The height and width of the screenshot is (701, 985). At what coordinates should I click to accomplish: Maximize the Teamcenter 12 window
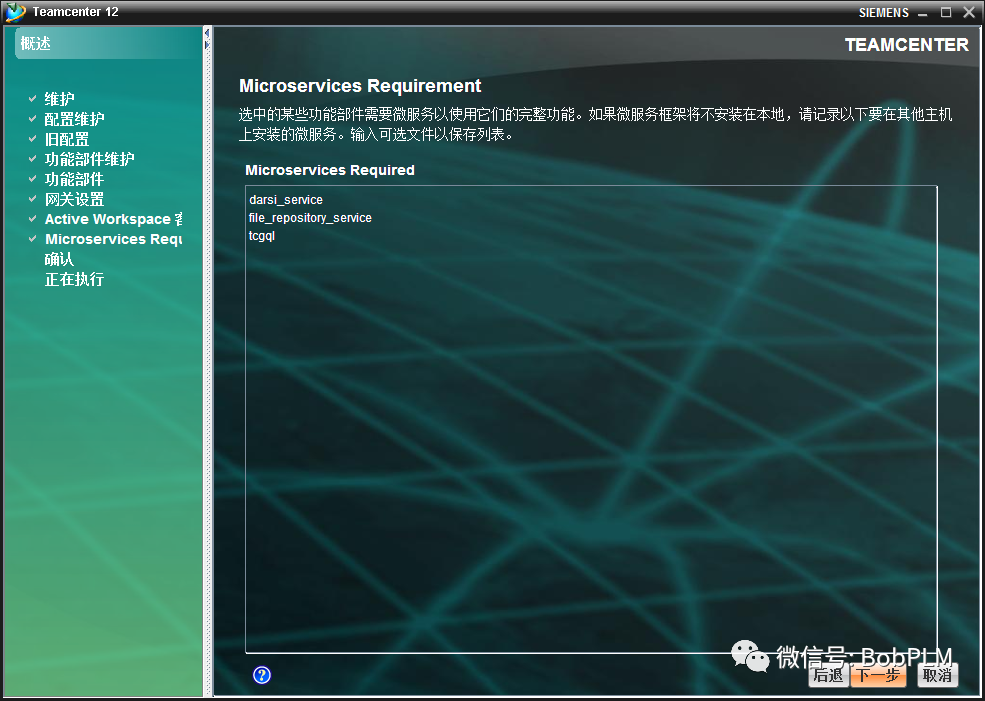point(946,12)
